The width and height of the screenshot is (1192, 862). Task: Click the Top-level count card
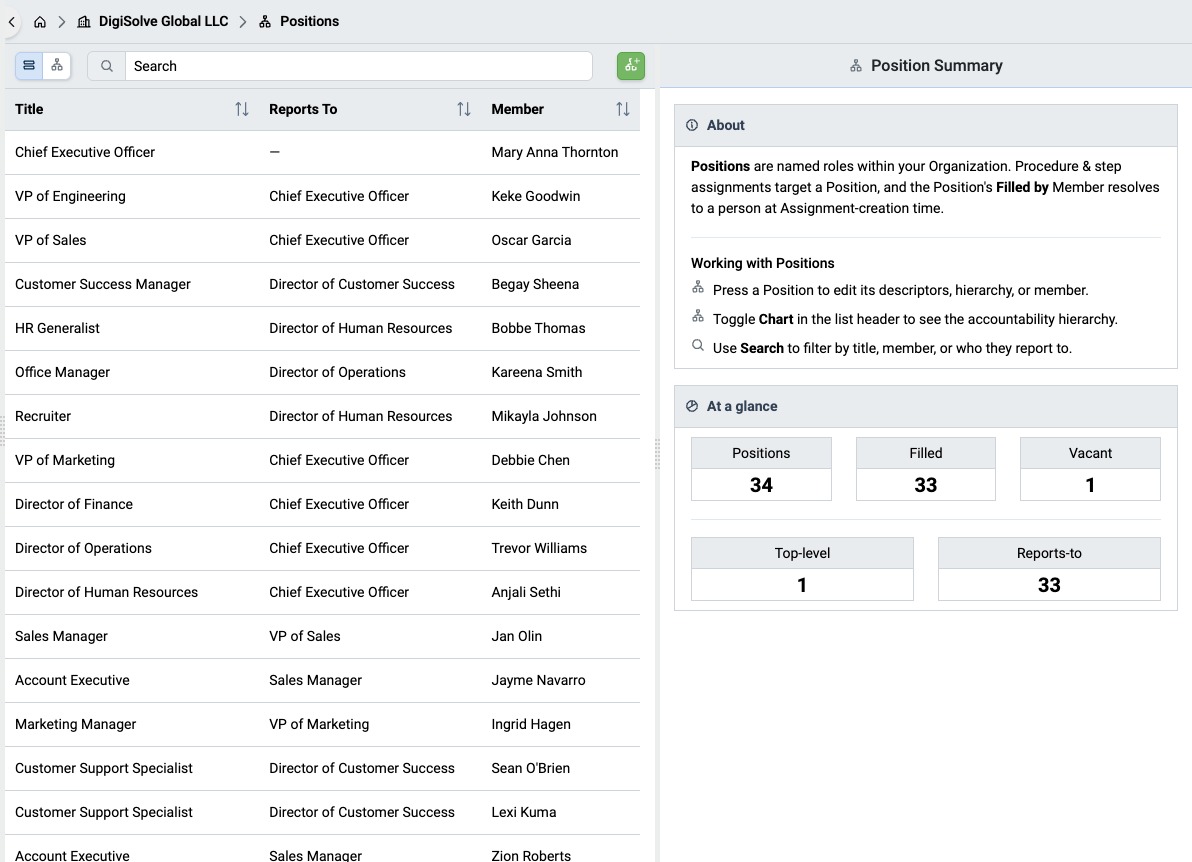click(802, 569)
